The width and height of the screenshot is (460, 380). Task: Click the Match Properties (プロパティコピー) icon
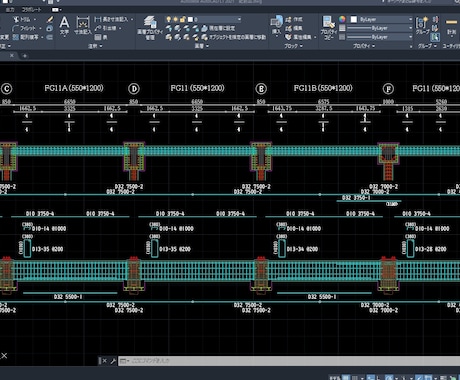[x=328, y=28]
